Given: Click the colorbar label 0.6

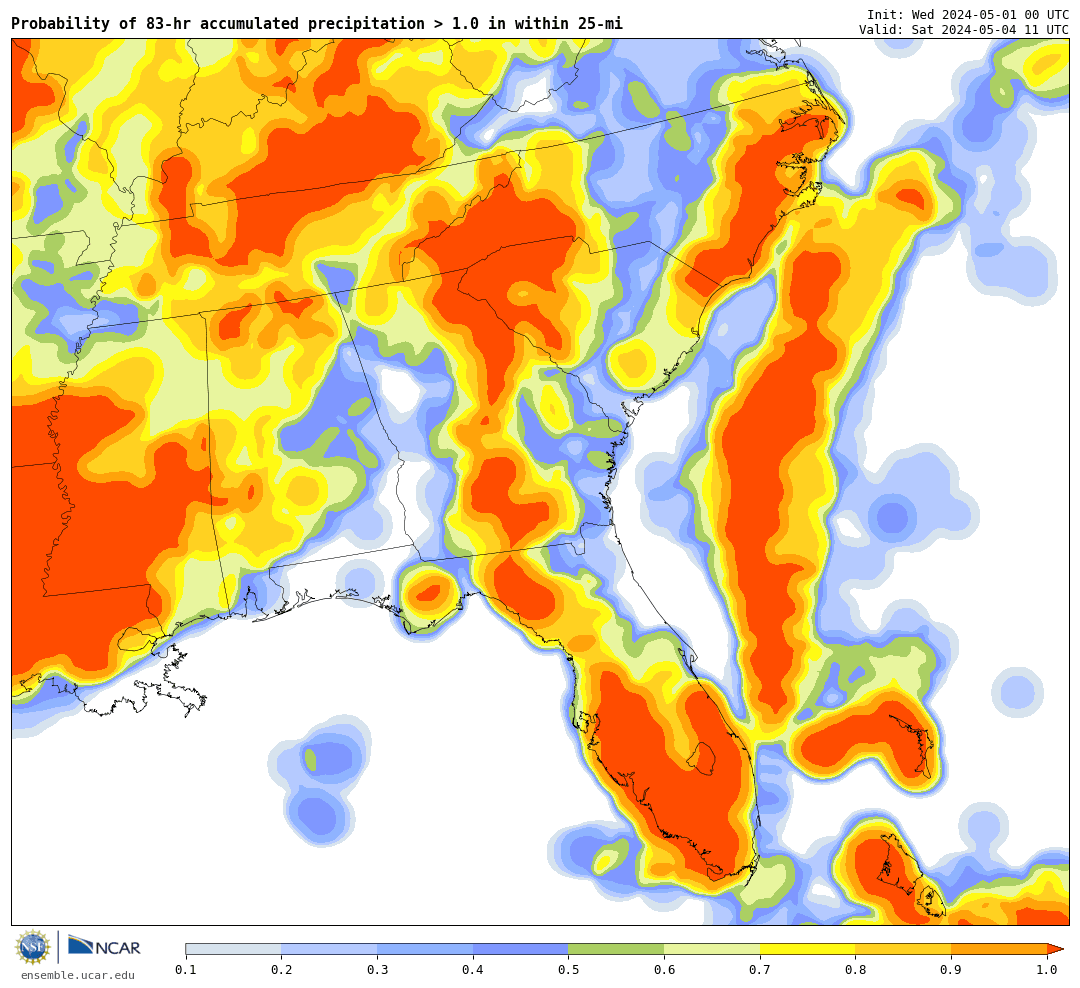Looking at the screenshot, I should (x=665, y=970).
